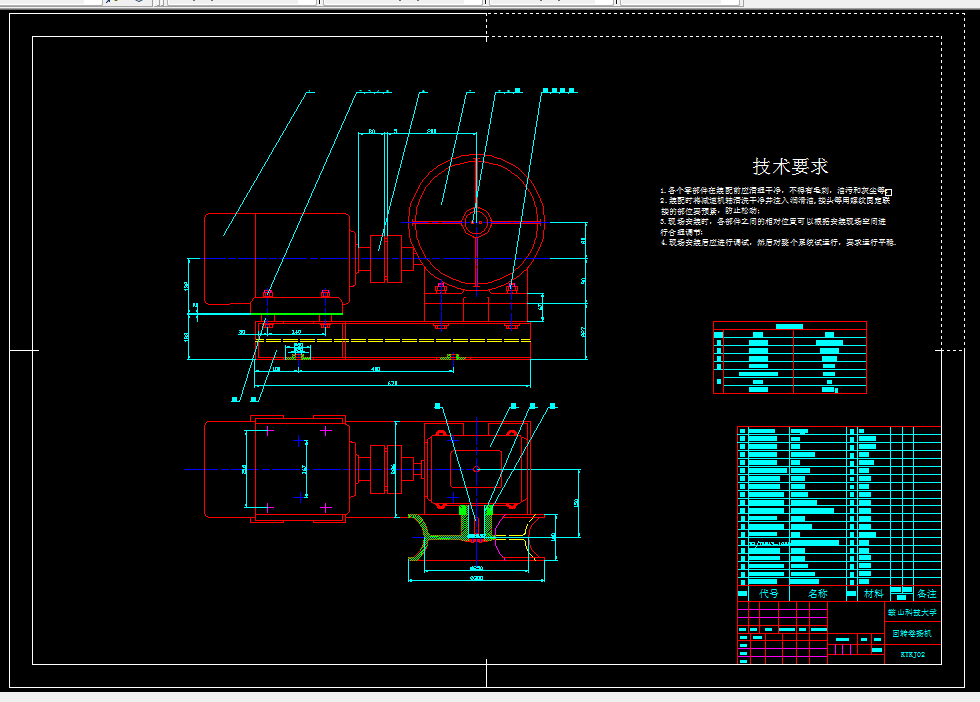Select the 670 overall length dimension
This screenshot has height=702, width=980.
click(392, 383)
